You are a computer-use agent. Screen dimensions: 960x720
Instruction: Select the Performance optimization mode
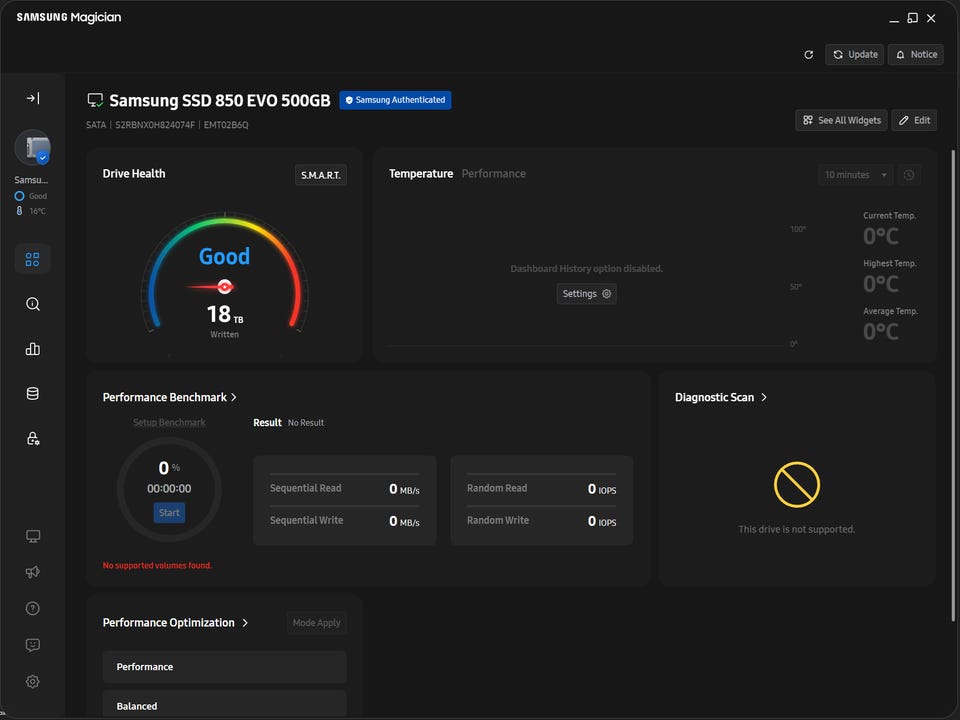225,667
